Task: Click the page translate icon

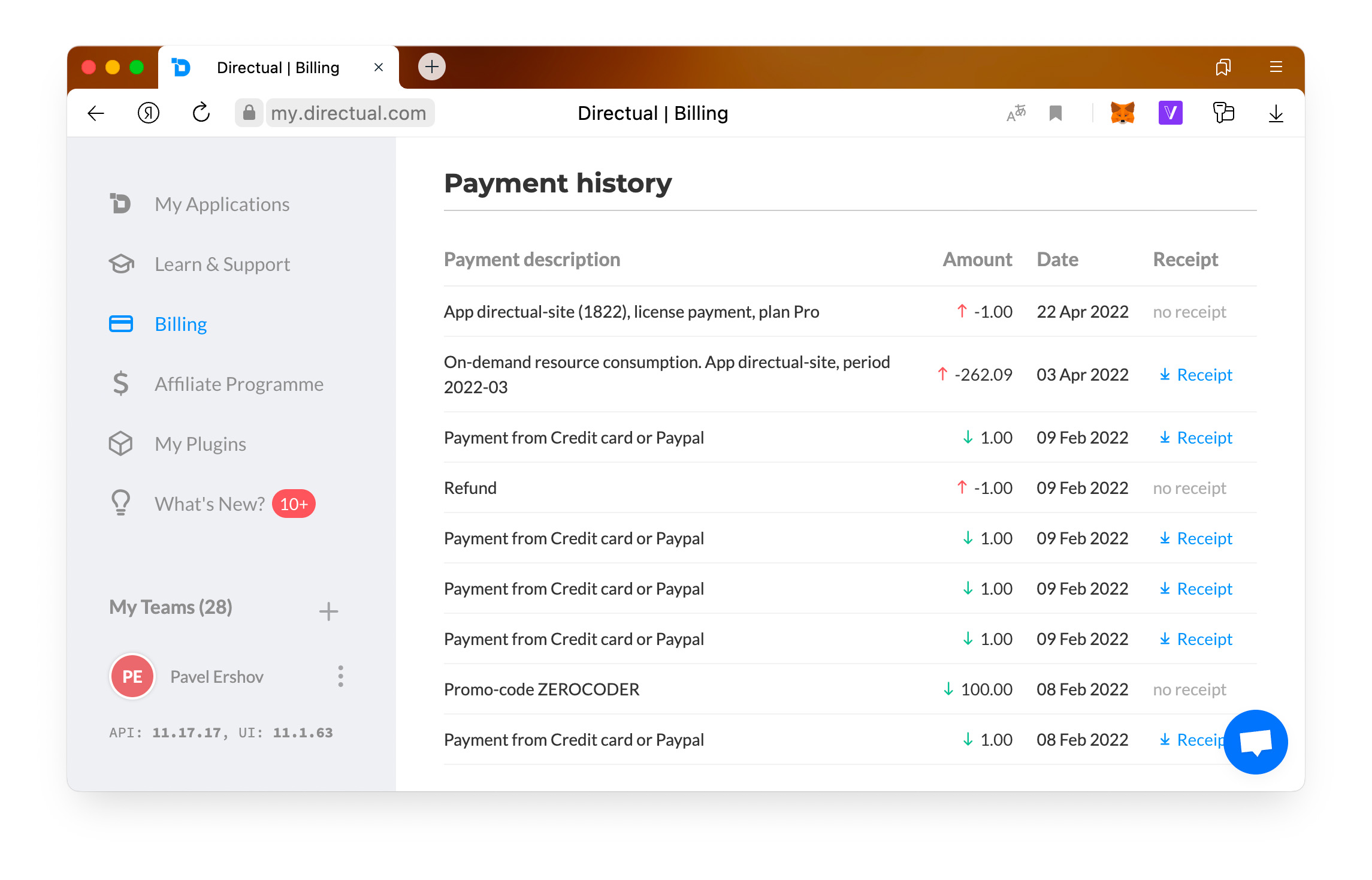Action: [1016, 113]
